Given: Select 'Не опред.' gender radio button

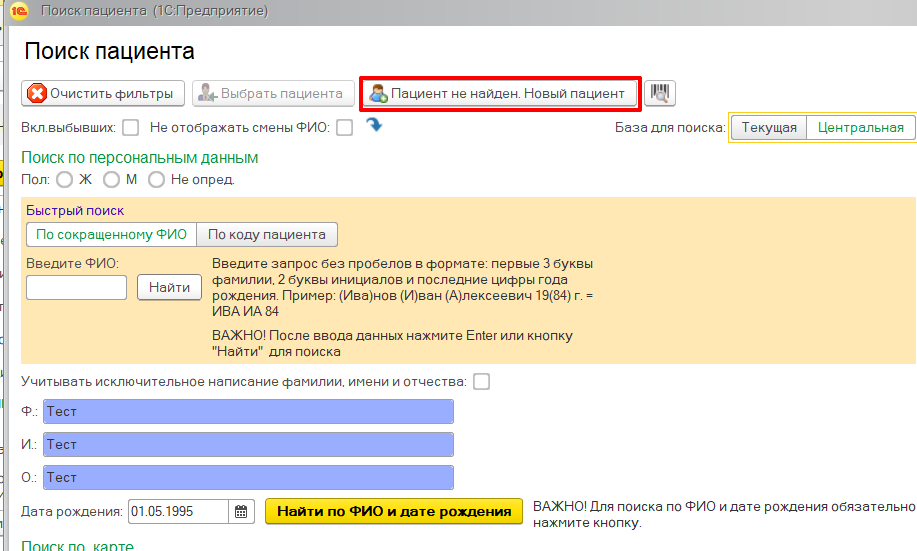Looking at the screenshot, I should (x=156, y=179).
